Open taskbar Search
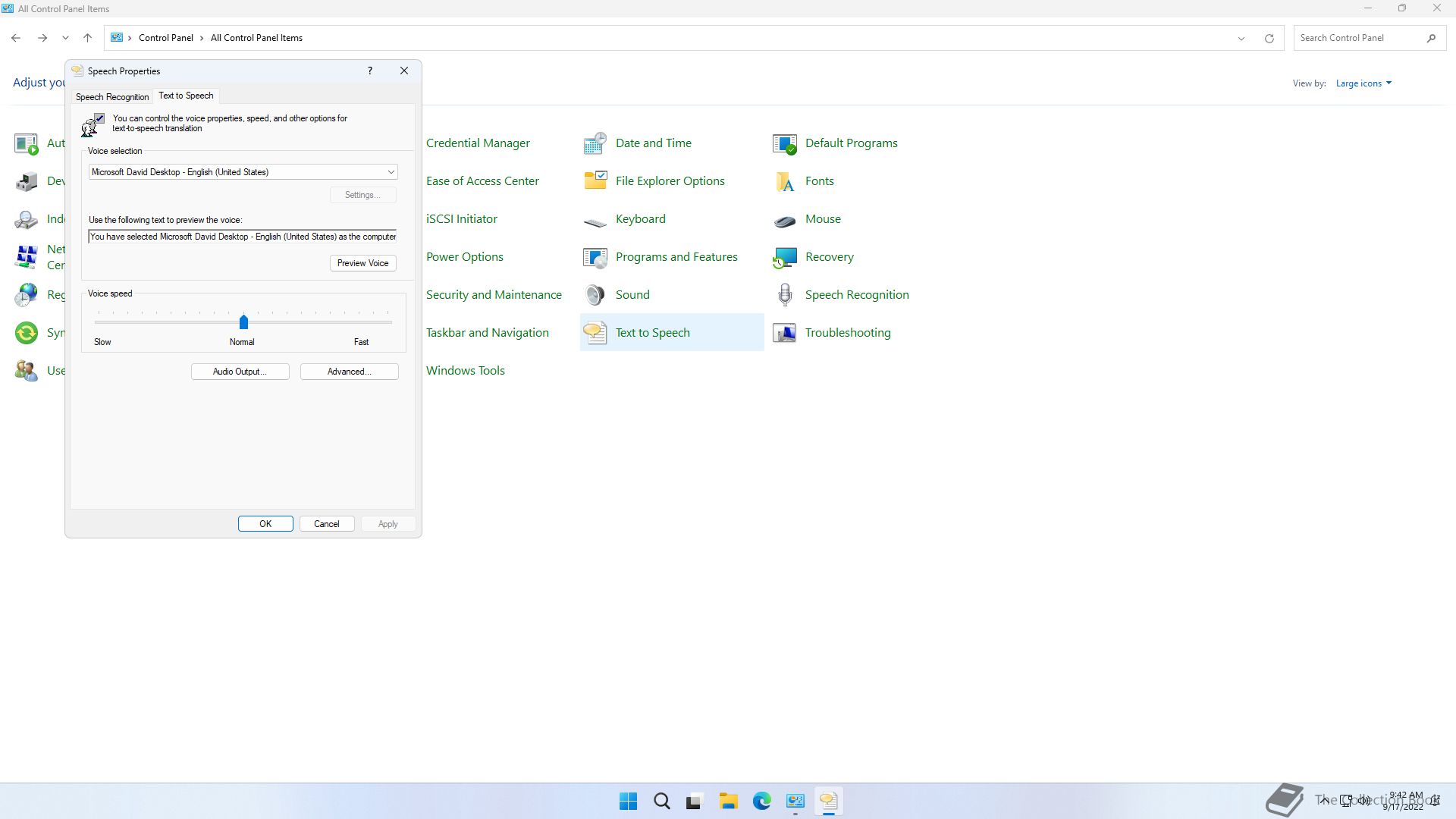Screen dimensions: 1456x819 tap(661, 801)
